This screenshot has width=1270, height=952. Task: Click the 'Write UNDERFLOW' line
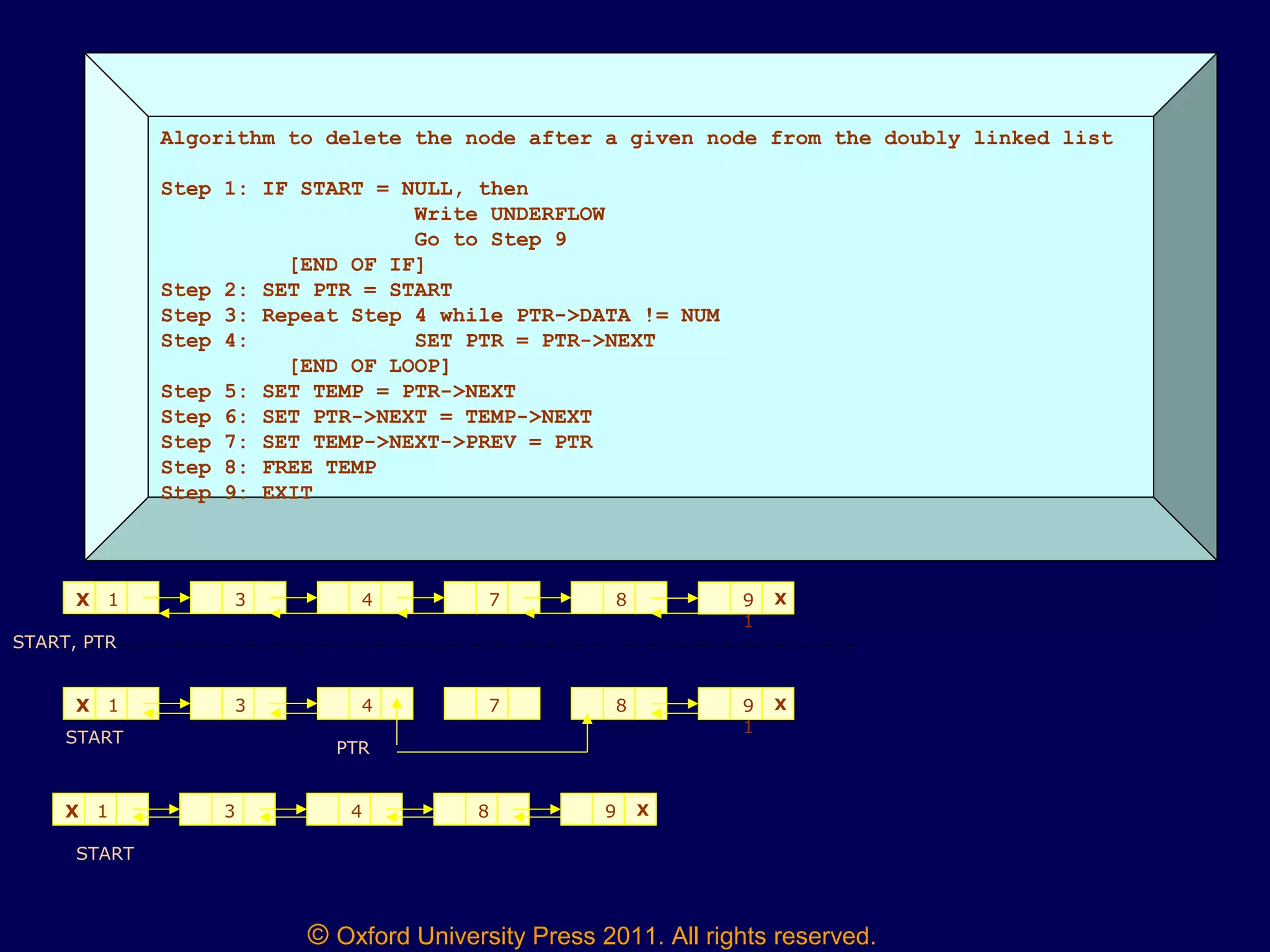(x=509, y=214)
